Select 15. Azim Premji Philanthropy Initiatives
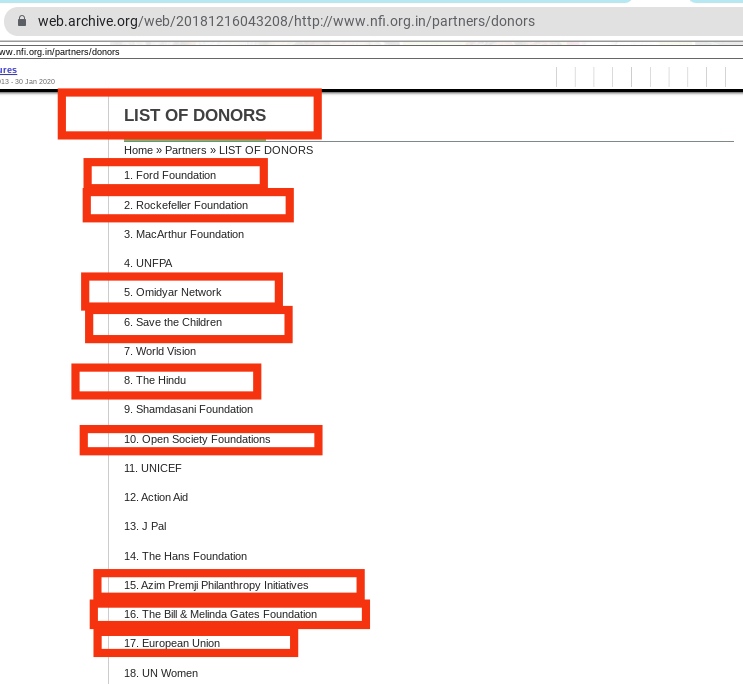The width and height of the screenshot is (743, 684). [x=216, y=585]
